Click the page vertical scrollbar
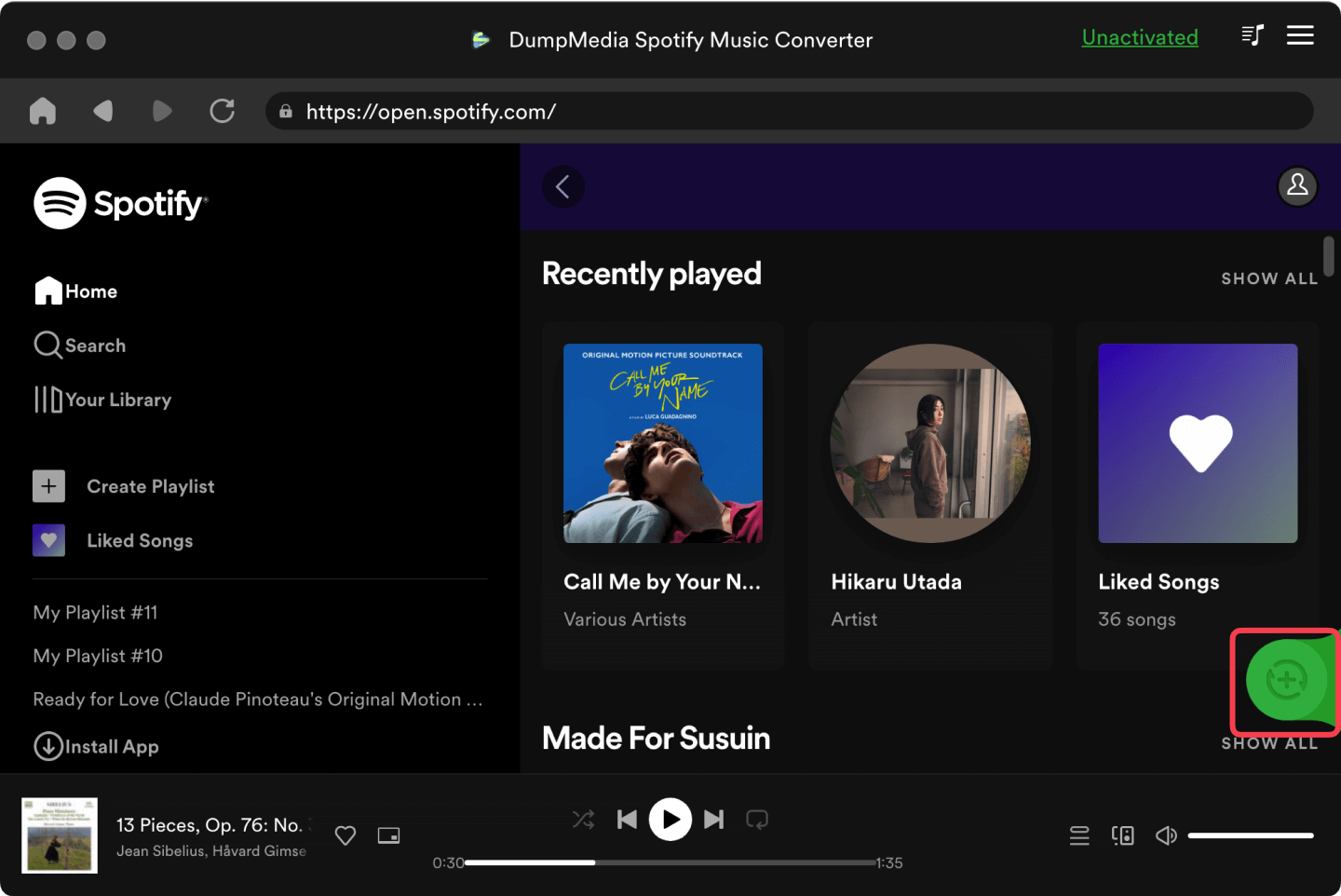The image size is (1341, 896). [1329, 256]
